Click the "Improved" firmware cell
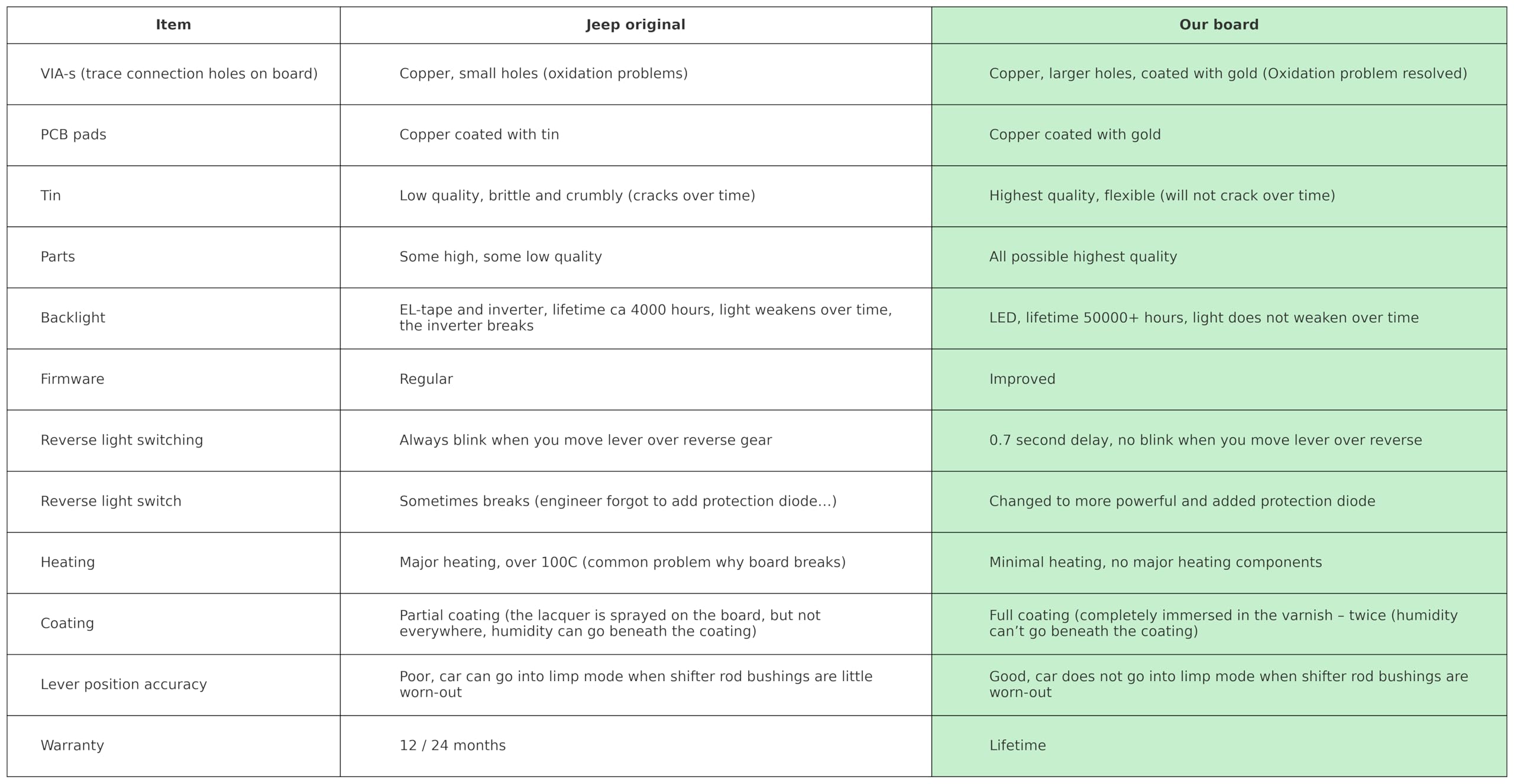The height and width of the screenshot is (784, 1514). click(1219, 379)
